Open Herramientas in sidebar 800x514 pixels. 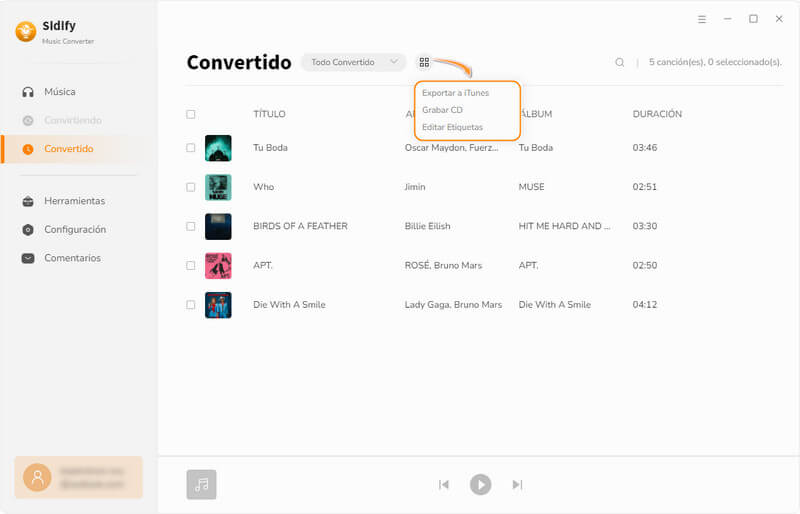(x=74, y=201)
